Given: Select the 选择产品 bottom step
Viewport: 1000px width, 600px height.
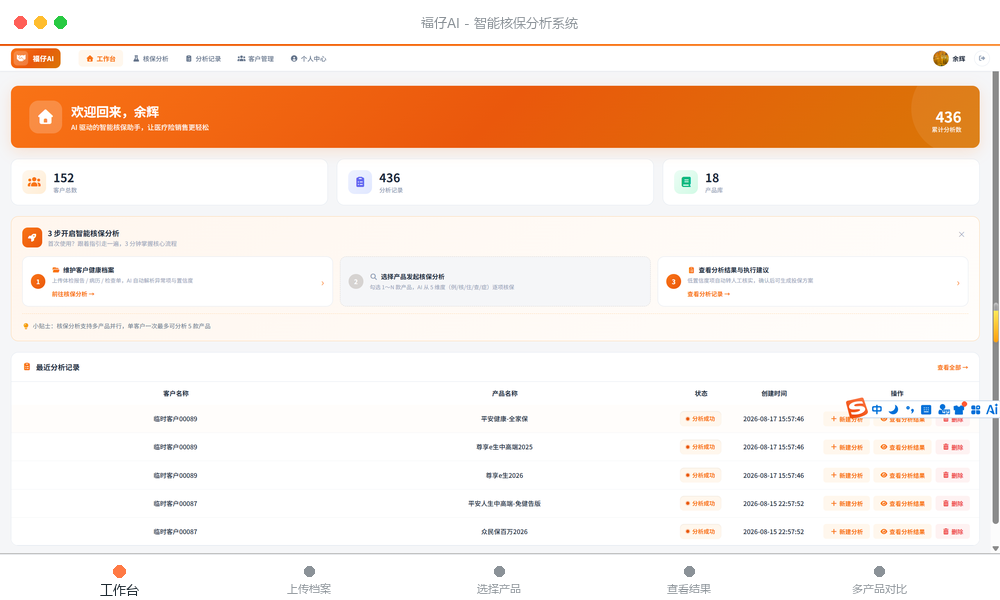Looking at the screenshot, I should [x=499, y=580].
